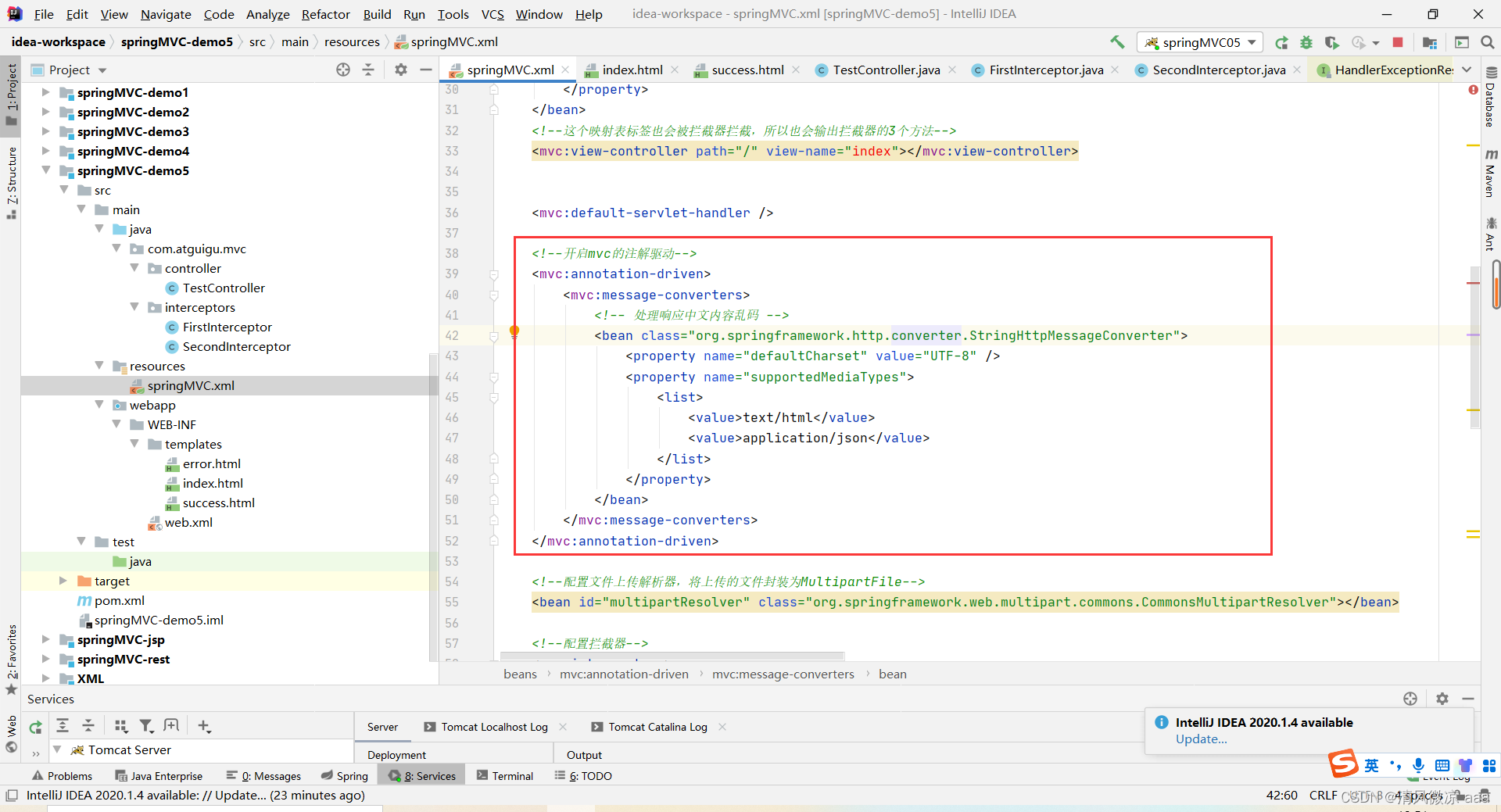Open the Navigate menu
The height and width of the screenshot is (812, 1501).
click(x=166, y=14)
